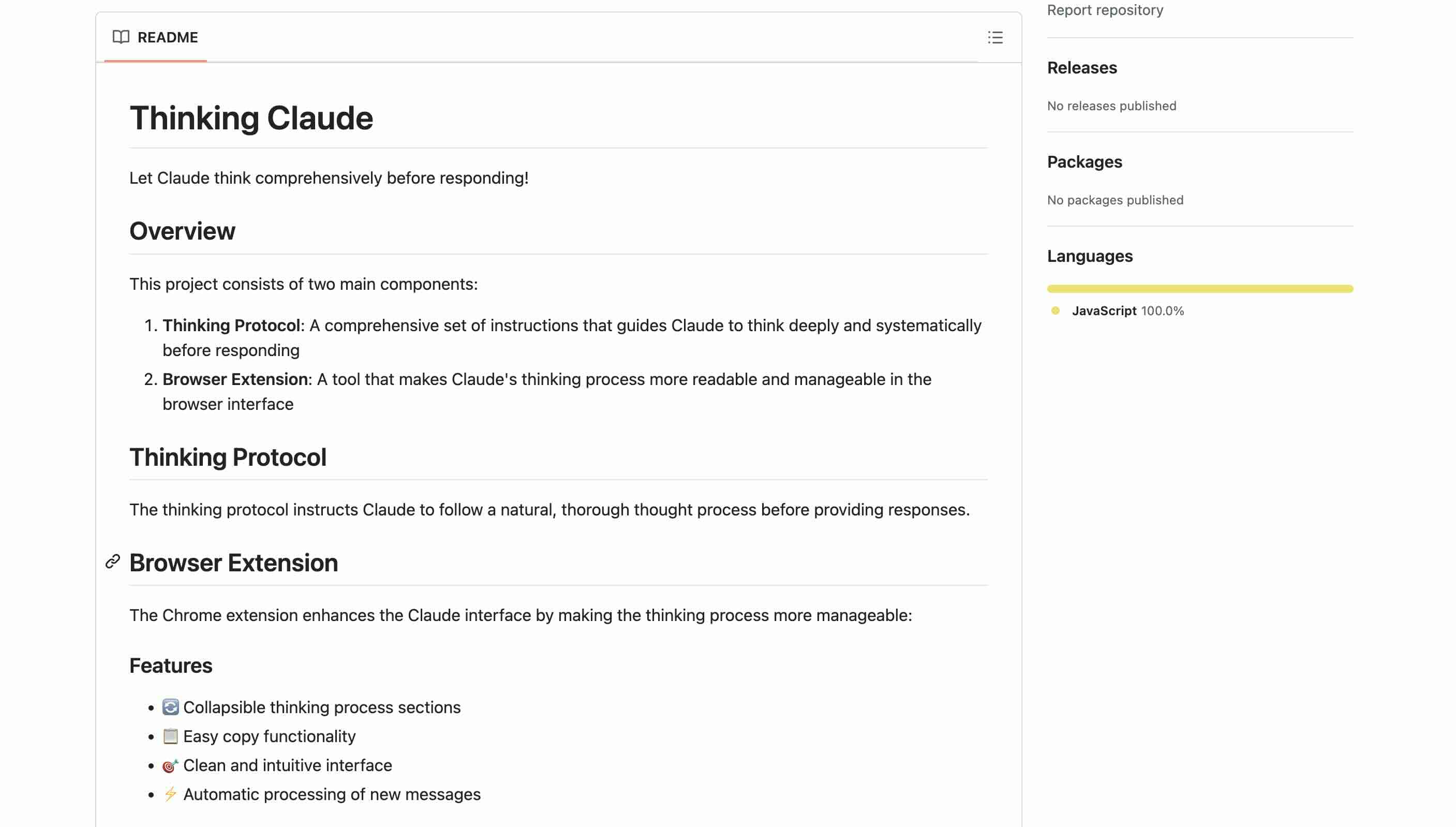Select the README tab label
This screenshot has width=1456, height=827.
[168, 37]
